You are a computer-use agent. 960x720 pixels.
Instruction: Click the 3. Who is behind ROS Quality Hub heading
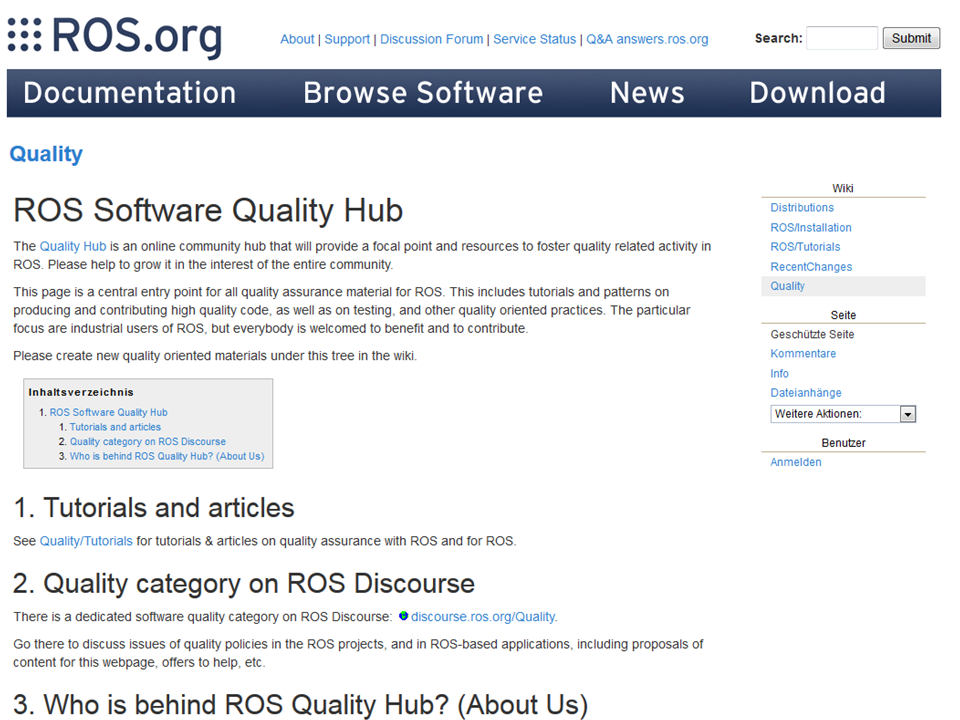(301, 705)
